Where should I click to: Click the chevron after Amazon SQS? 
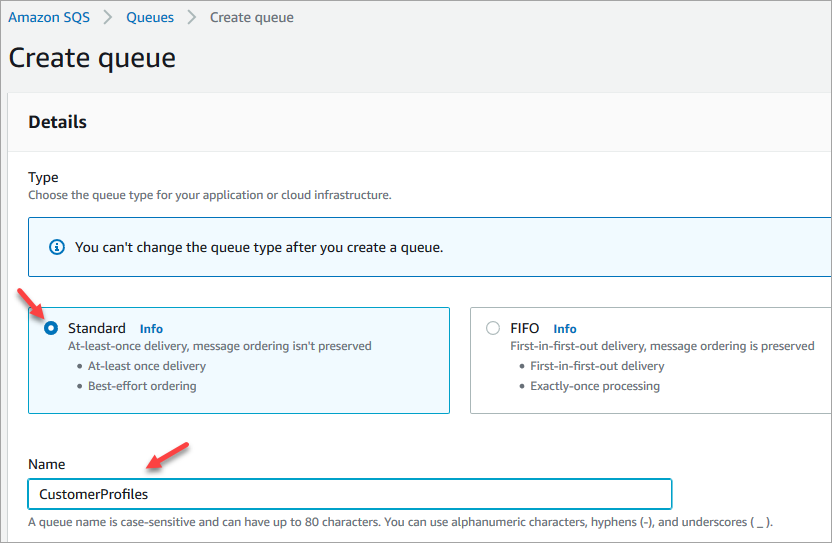(x=108, y=18)
